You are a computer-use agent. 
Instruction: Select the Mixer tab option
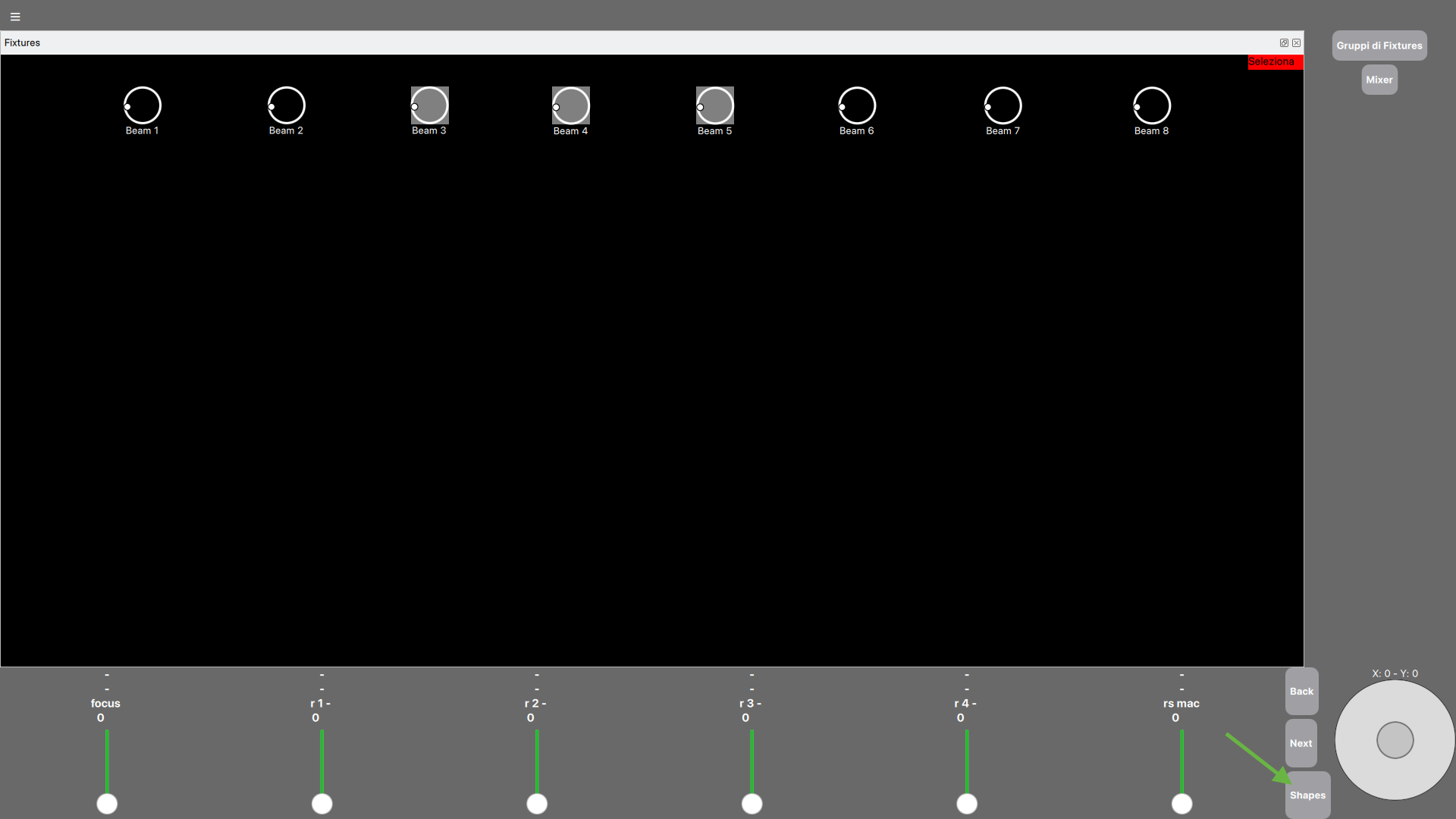click(x=1380, y=79)
